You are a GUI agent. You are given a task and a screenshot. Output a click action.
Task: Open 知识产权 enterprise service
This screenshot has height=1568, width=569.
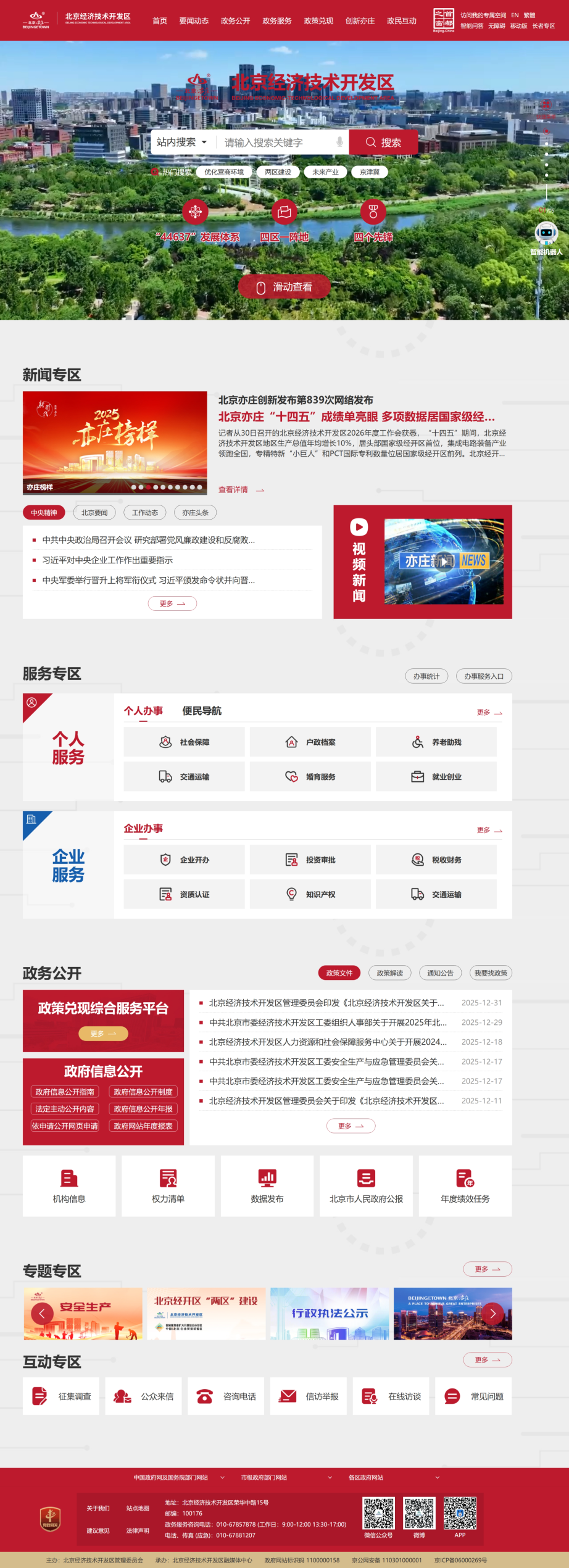point(310,894)
